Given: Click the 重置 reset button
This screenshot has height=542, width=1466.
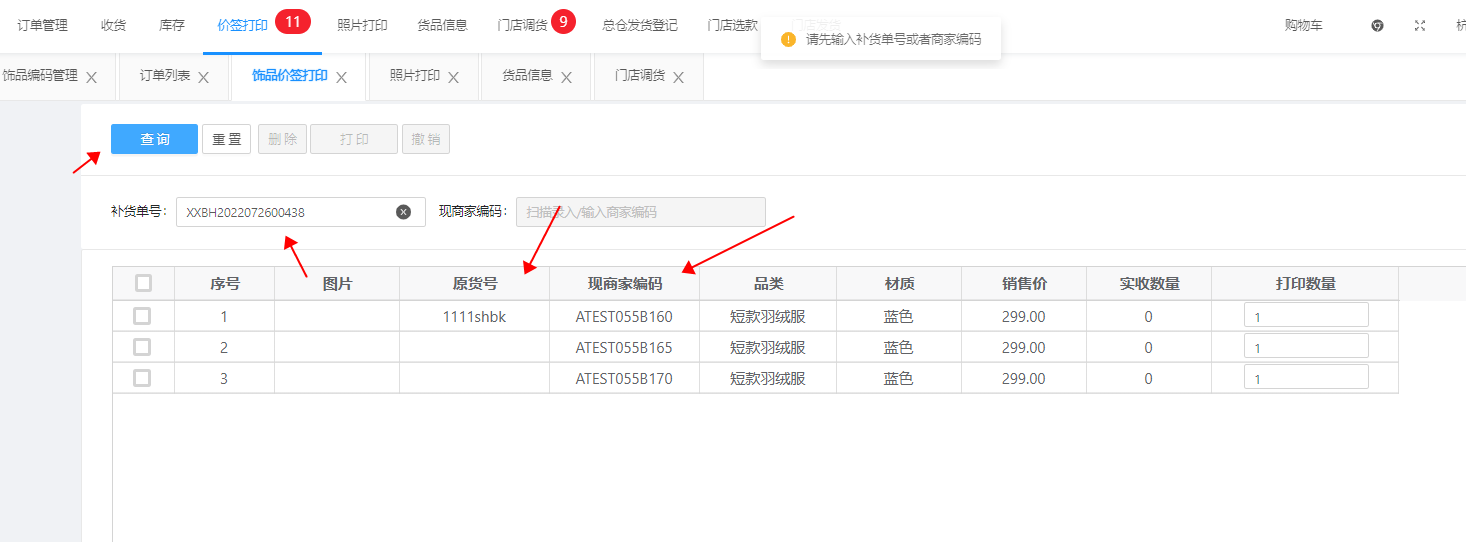Looking at the screenshot, I should (x=226, y=139).
